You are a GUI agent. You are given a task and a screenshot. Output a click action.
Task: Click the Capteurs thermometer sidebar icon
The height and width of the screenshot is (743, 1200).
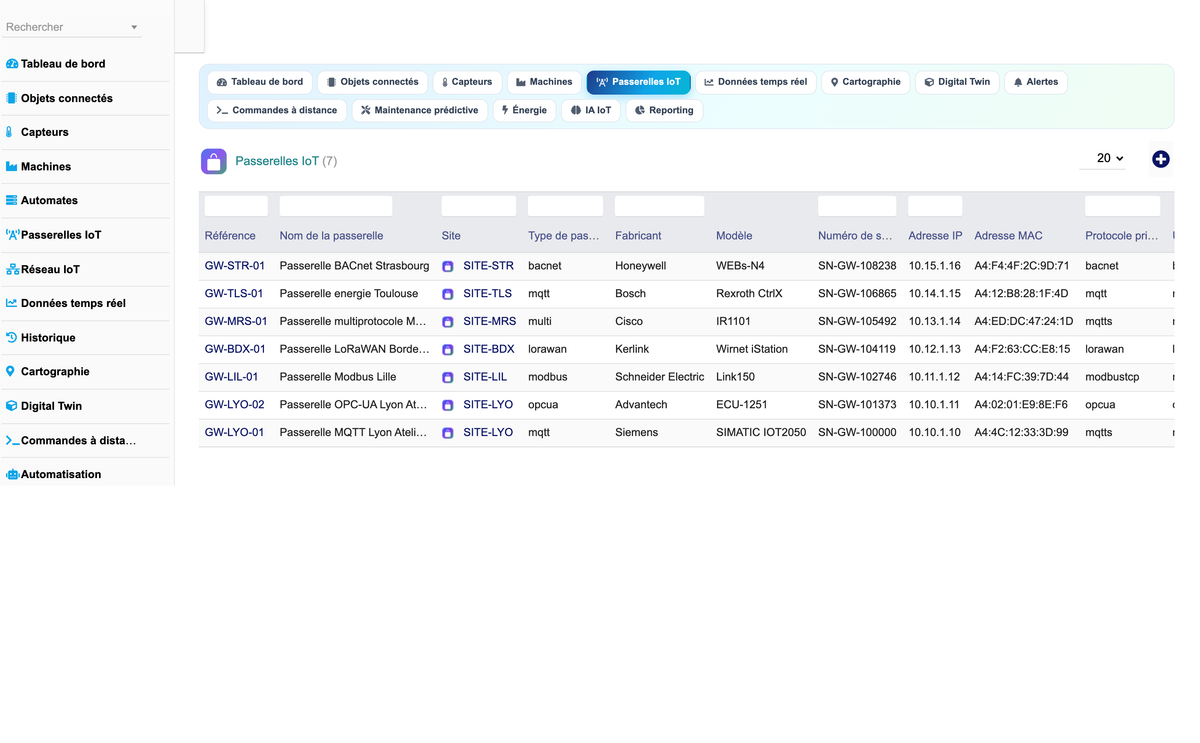tap(10, 132)
